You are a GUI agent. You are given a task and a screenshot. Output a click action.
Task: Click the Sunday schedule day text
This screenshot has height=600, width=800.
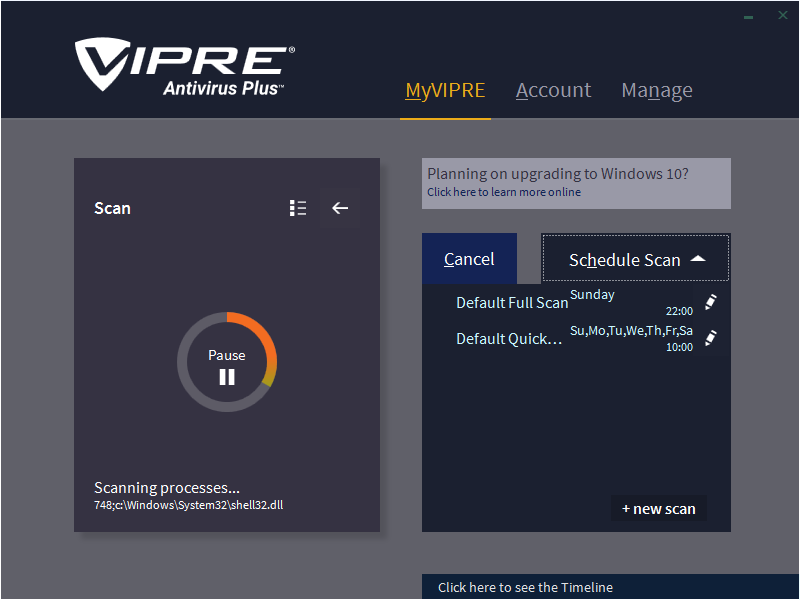pyautogui.click(x=592, y=295)
